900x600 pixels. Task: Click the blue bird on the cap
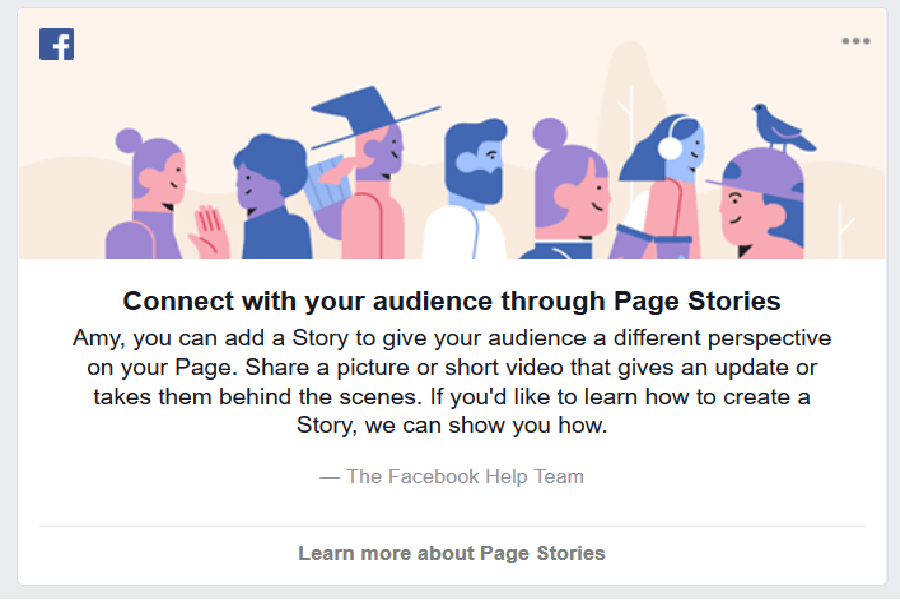pos(779,127)
